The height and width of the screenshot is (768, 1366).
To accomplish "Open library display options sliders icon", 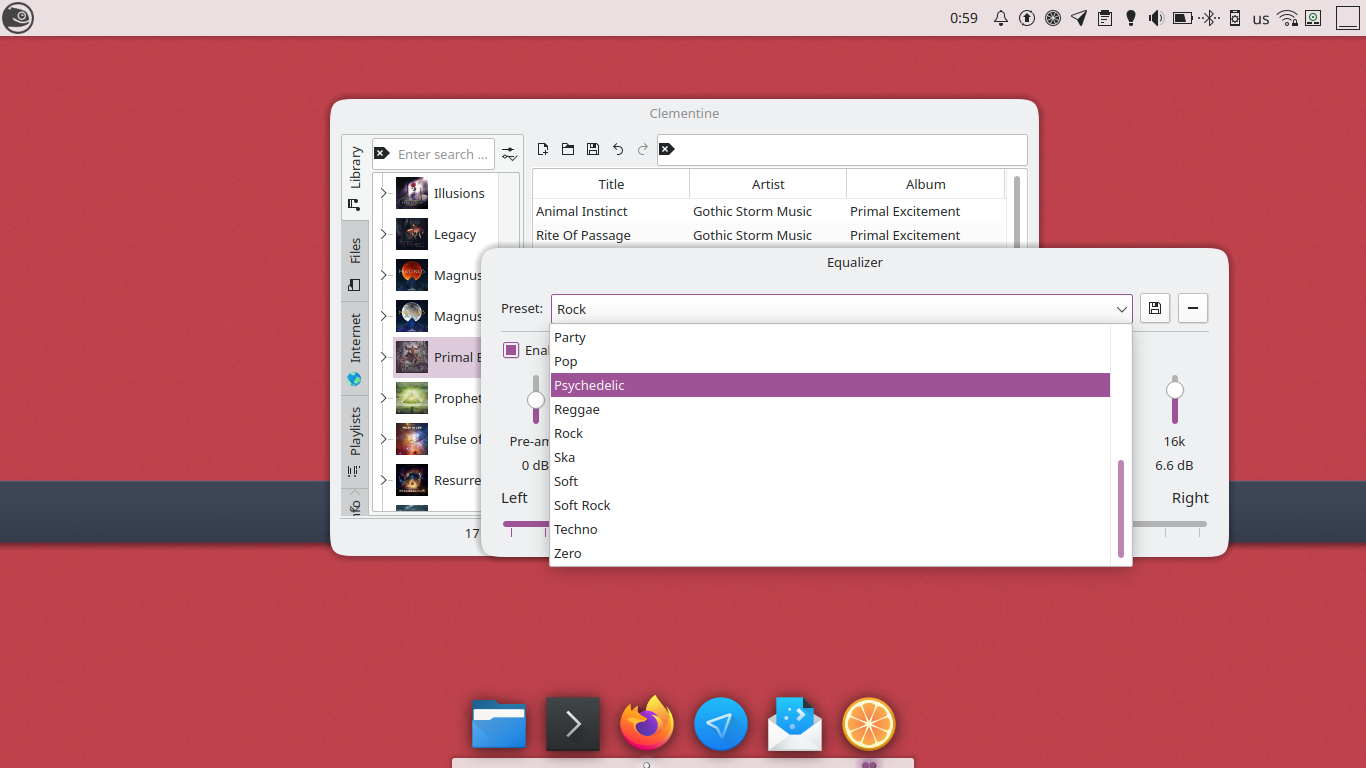I will (510, 154).
